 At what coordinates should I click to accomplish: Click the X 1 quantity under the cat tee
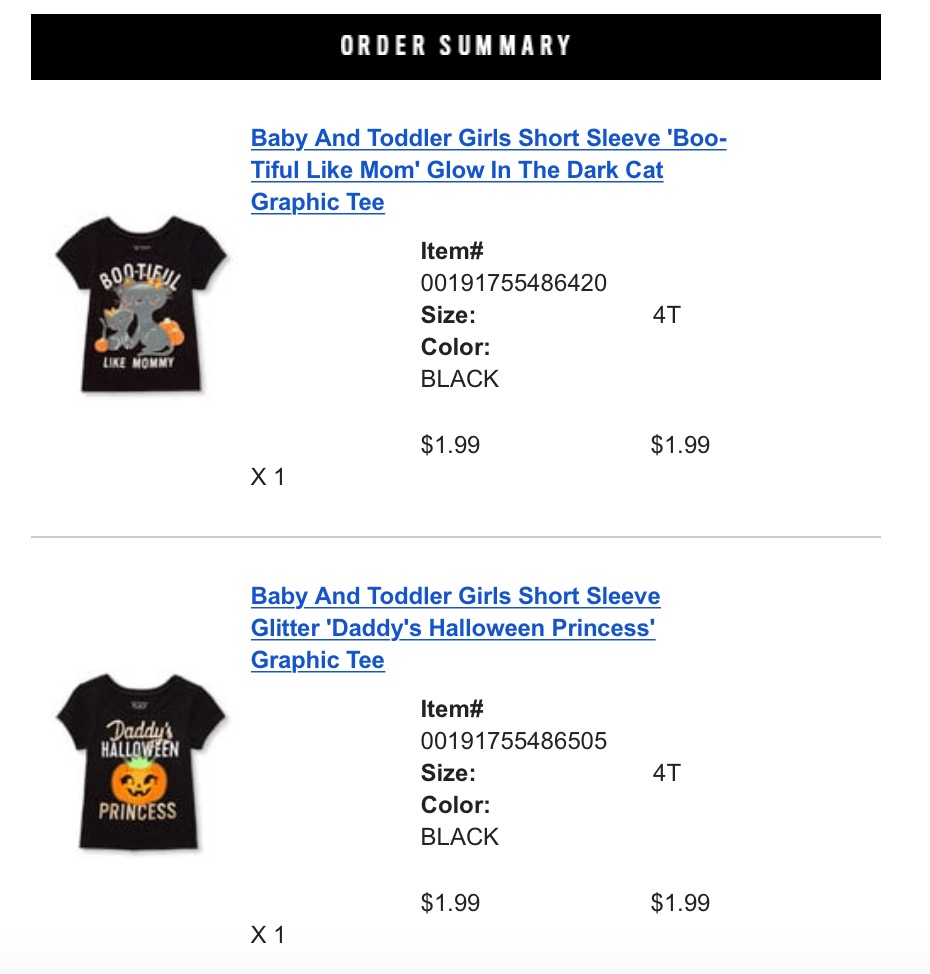pyautogui.click(x=268, y=477)
